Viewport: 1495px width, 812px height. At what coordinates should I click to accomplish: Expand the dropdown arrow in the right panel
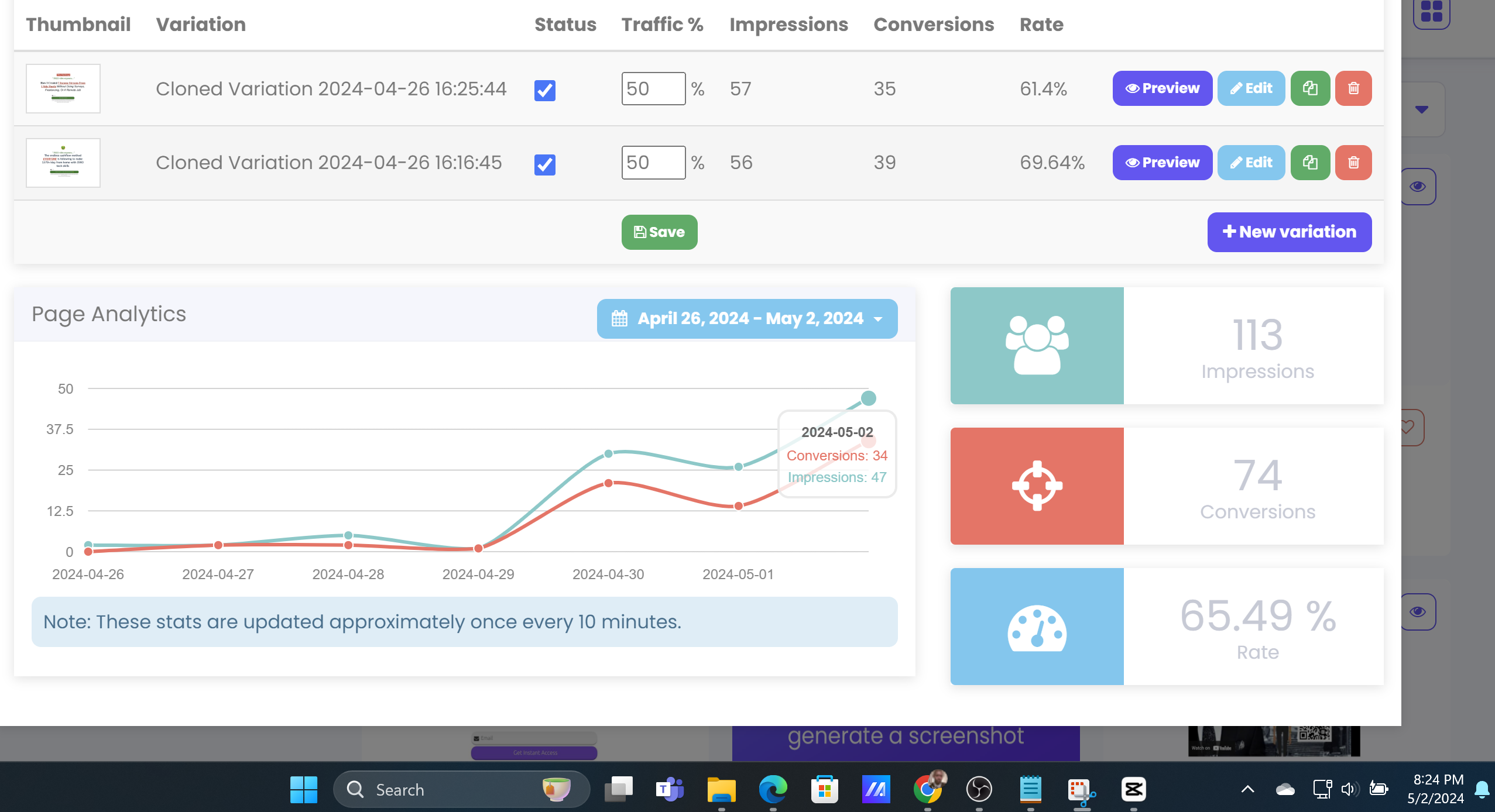[x=1422, y=109]
